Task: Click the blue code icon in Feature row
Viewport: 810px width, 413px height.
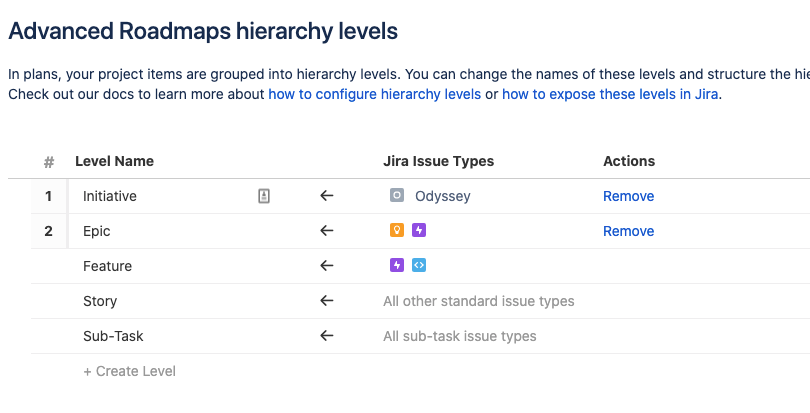Action: point(419,266)
